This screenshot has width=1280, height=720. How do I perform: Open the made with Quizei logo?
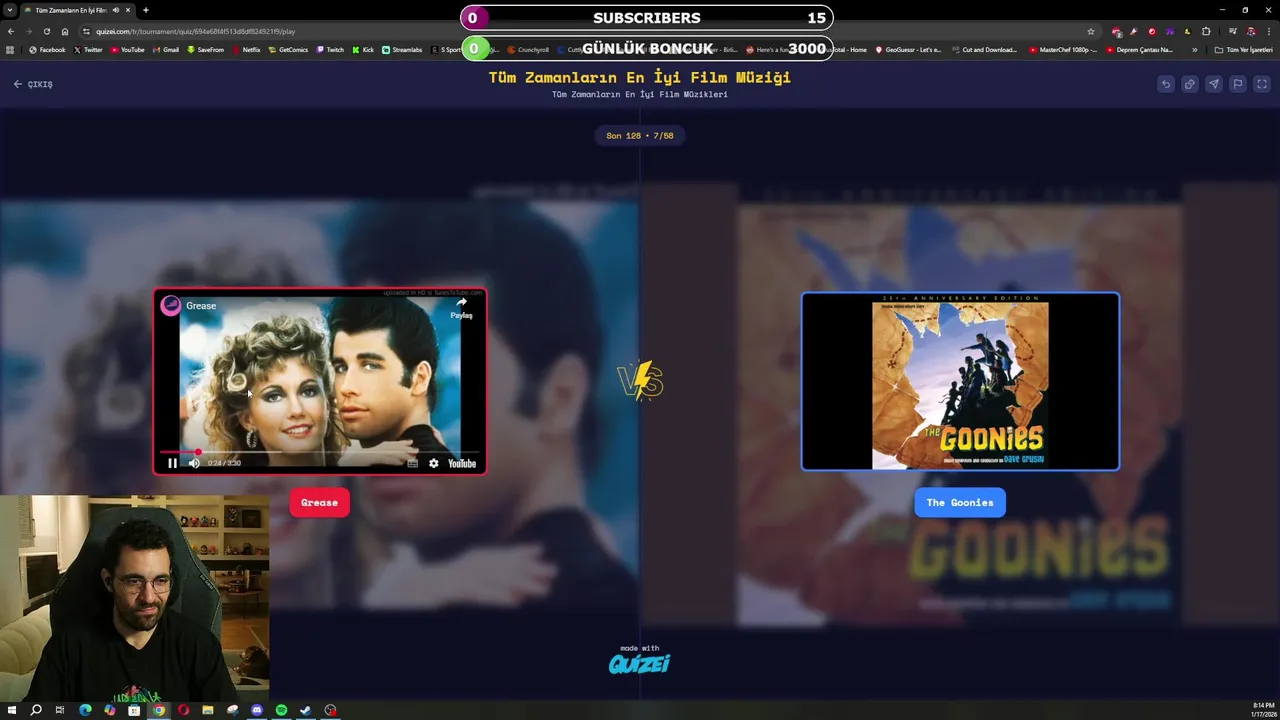coord(640,660)
